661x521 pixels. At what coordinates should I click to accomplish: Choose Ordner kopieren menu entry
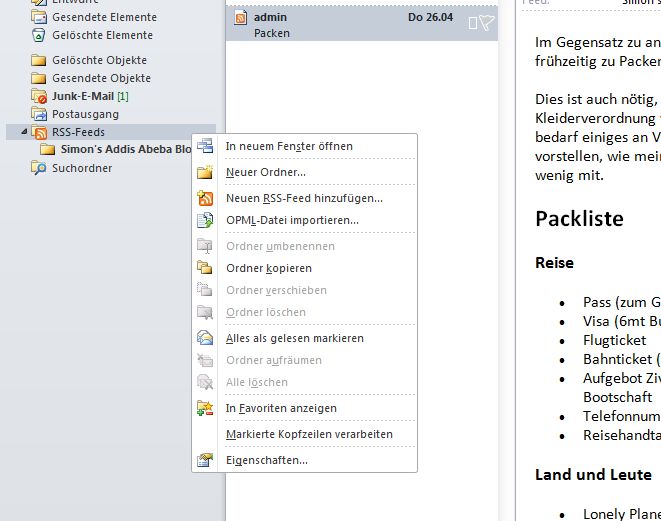[268, 268]
